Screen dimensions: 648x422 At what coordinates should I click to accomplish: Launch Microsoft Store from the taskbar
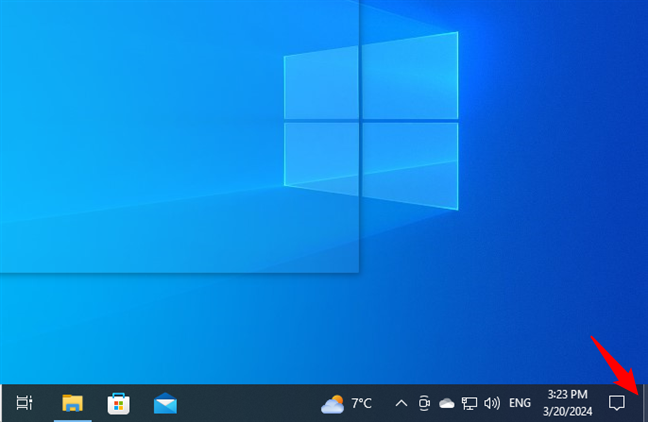click(119, 403)
